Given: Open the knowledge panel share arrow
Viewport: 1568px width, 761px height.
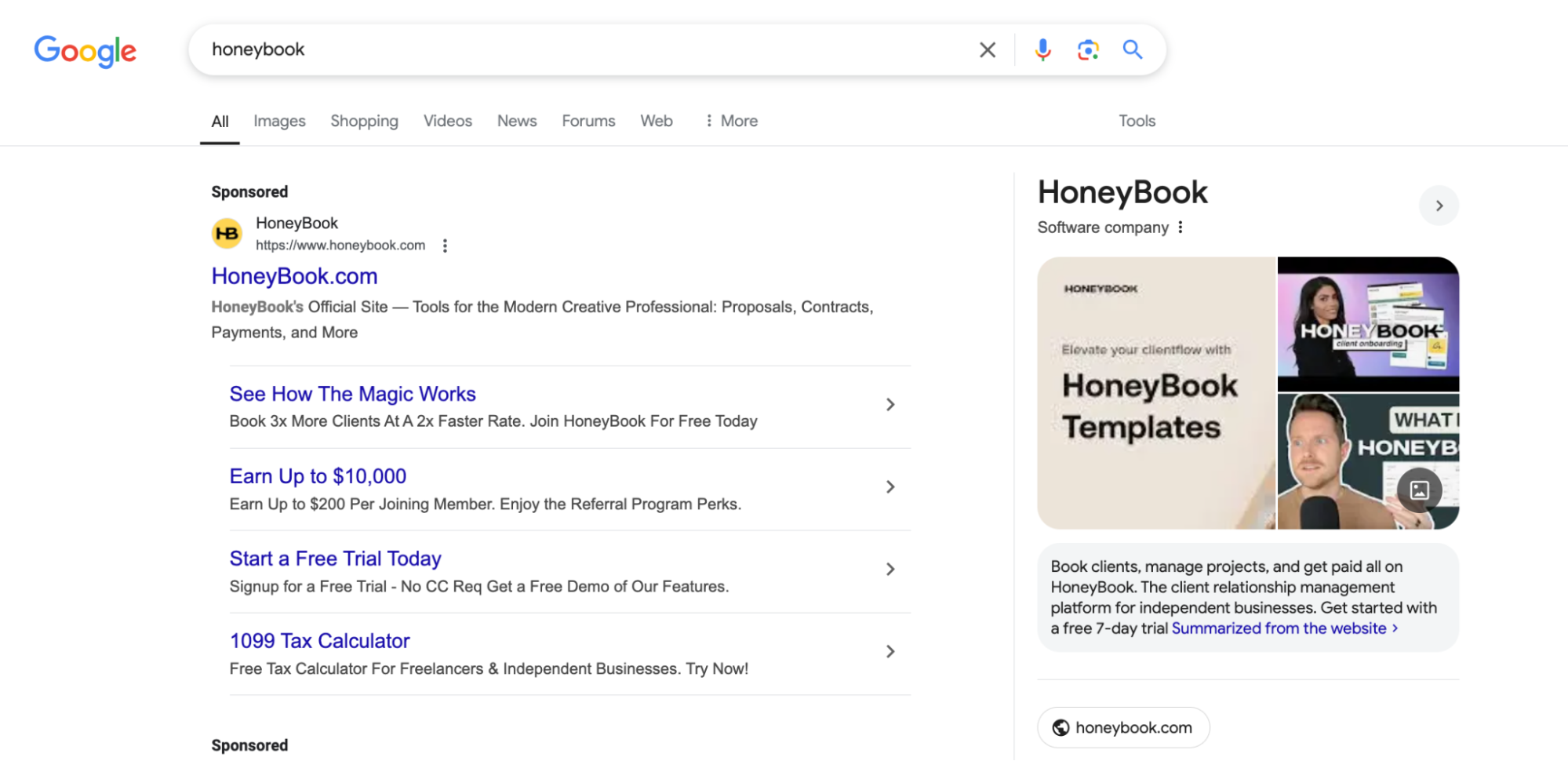Looking at the screenshot, I should point(1439,206).
